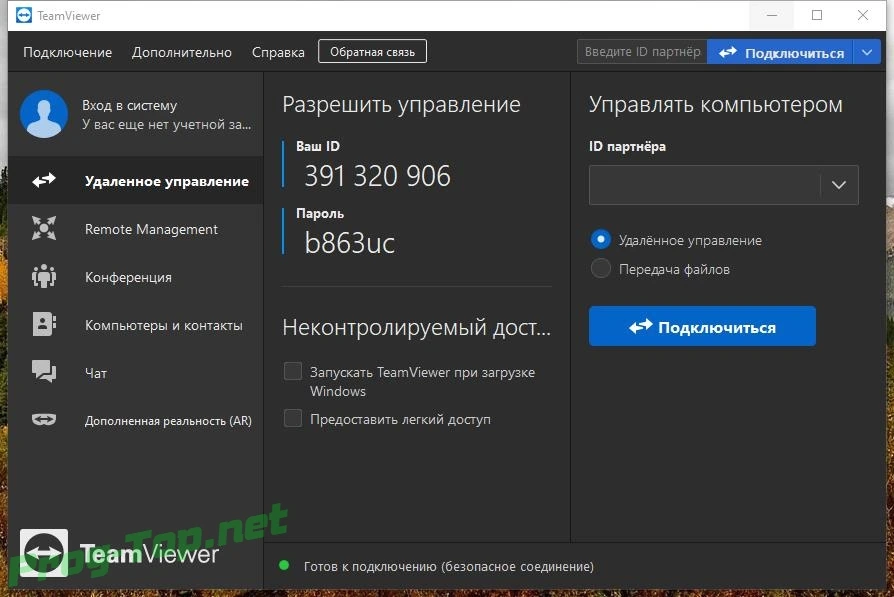Click the Неконтролируемый дост... heading
Viewport: 894px width, 597px height.
pos(417,327)
